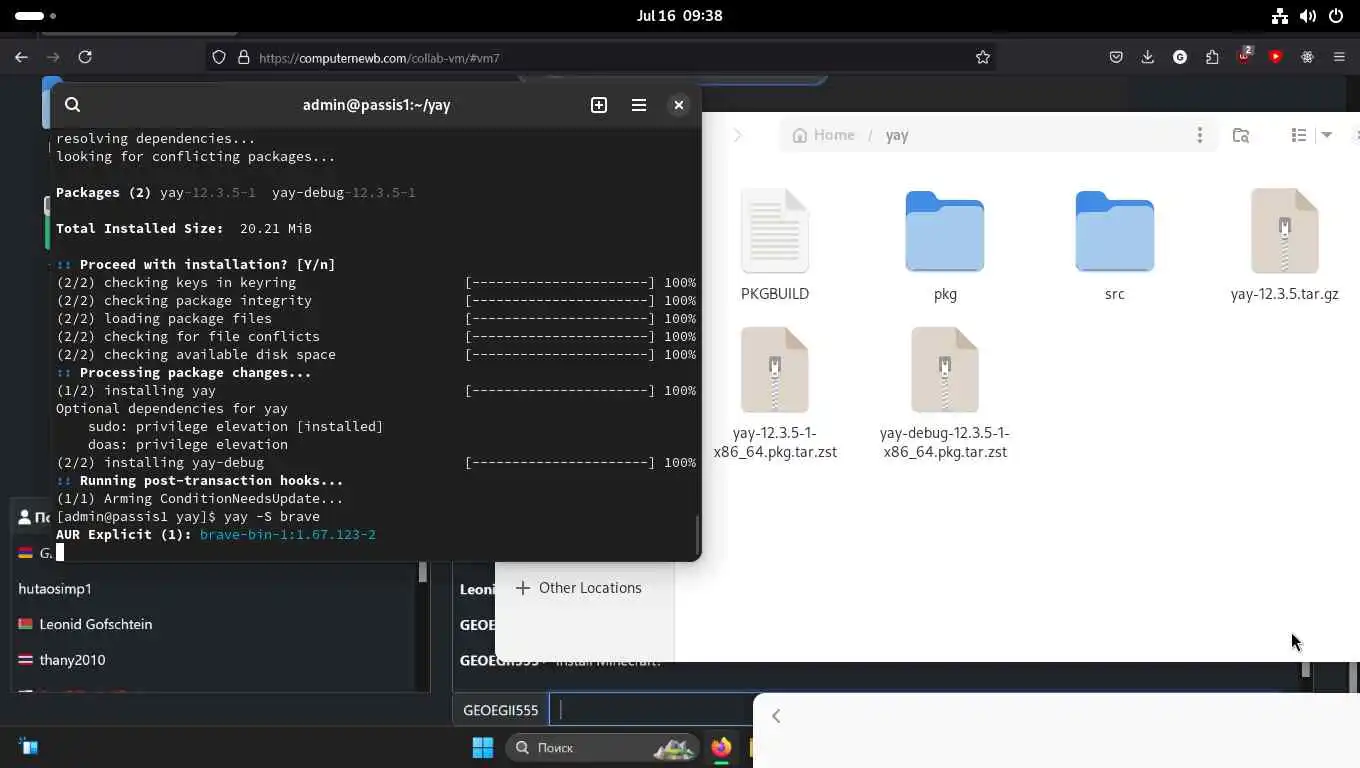Screen dimensions: 1360x768
Task: Open the widgets icon in VM taskbar
Action: tap(28, 747)
